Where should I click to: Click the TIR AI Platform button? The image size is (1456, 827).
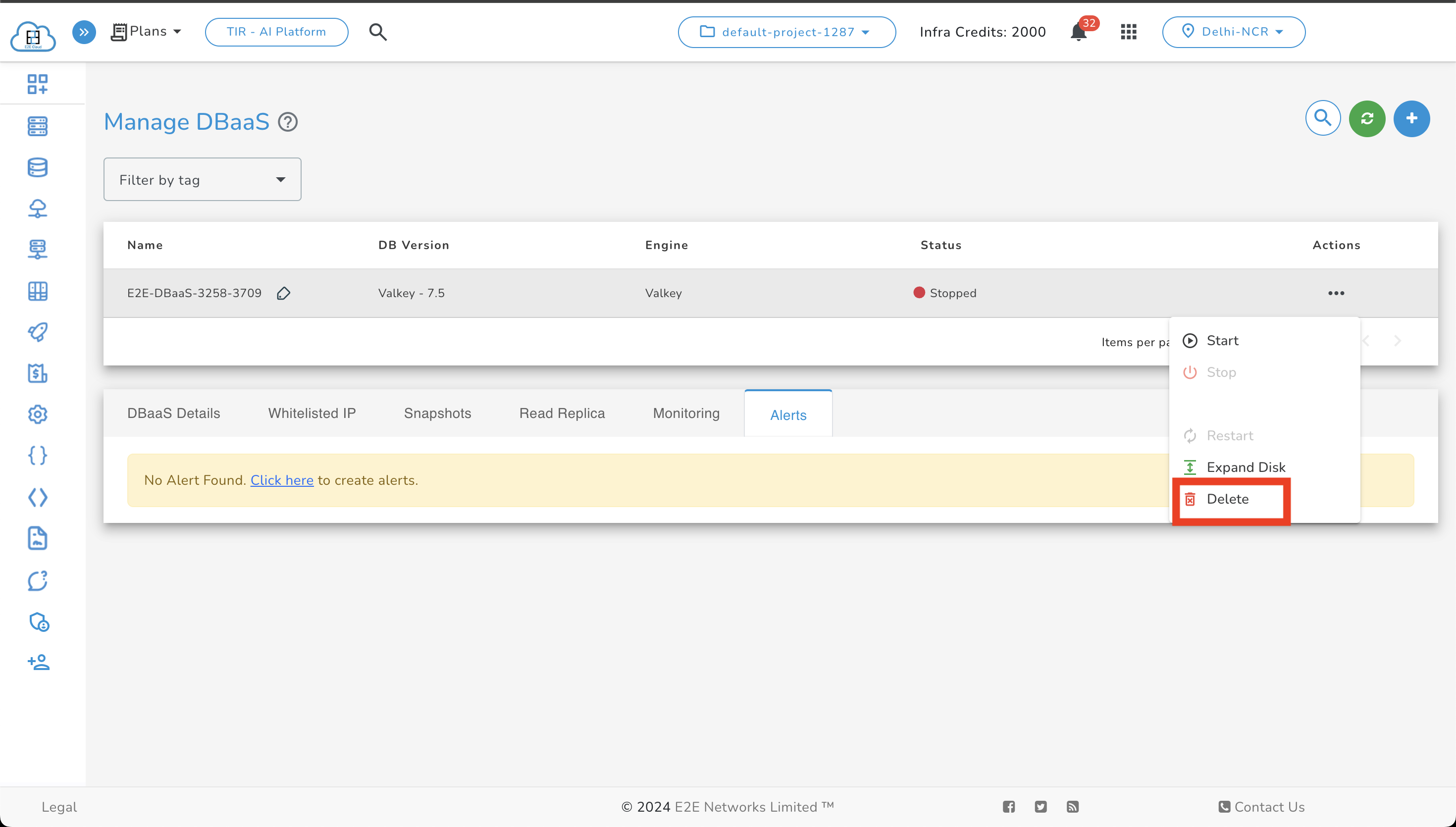[276, 31]
